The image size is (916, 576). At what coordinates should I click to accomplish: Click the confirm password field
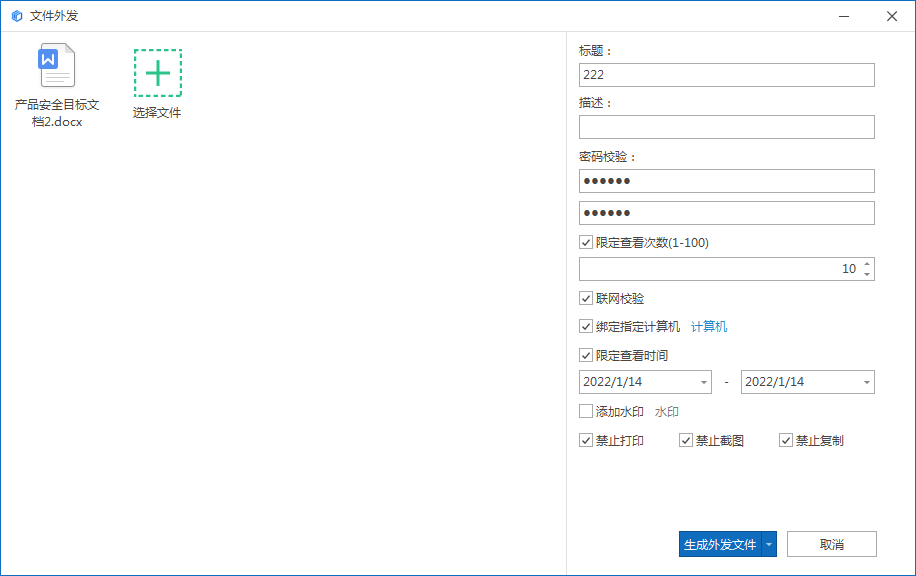coord(727,213)
